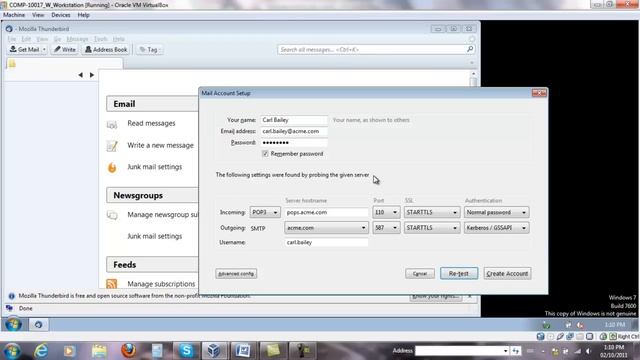Dismiss the know-your-rights notification bar

tap(470, 296)
